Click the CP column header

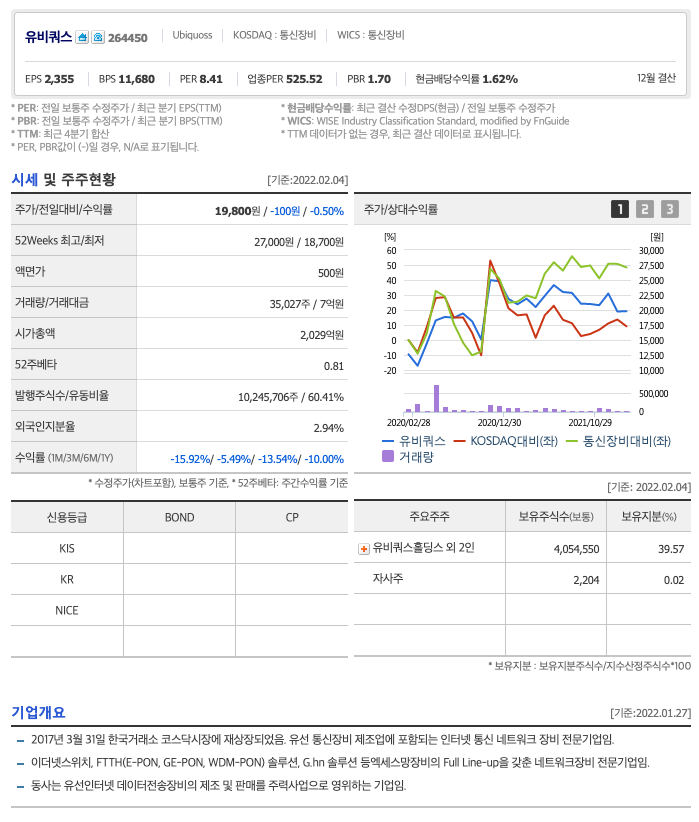(292, 517)
